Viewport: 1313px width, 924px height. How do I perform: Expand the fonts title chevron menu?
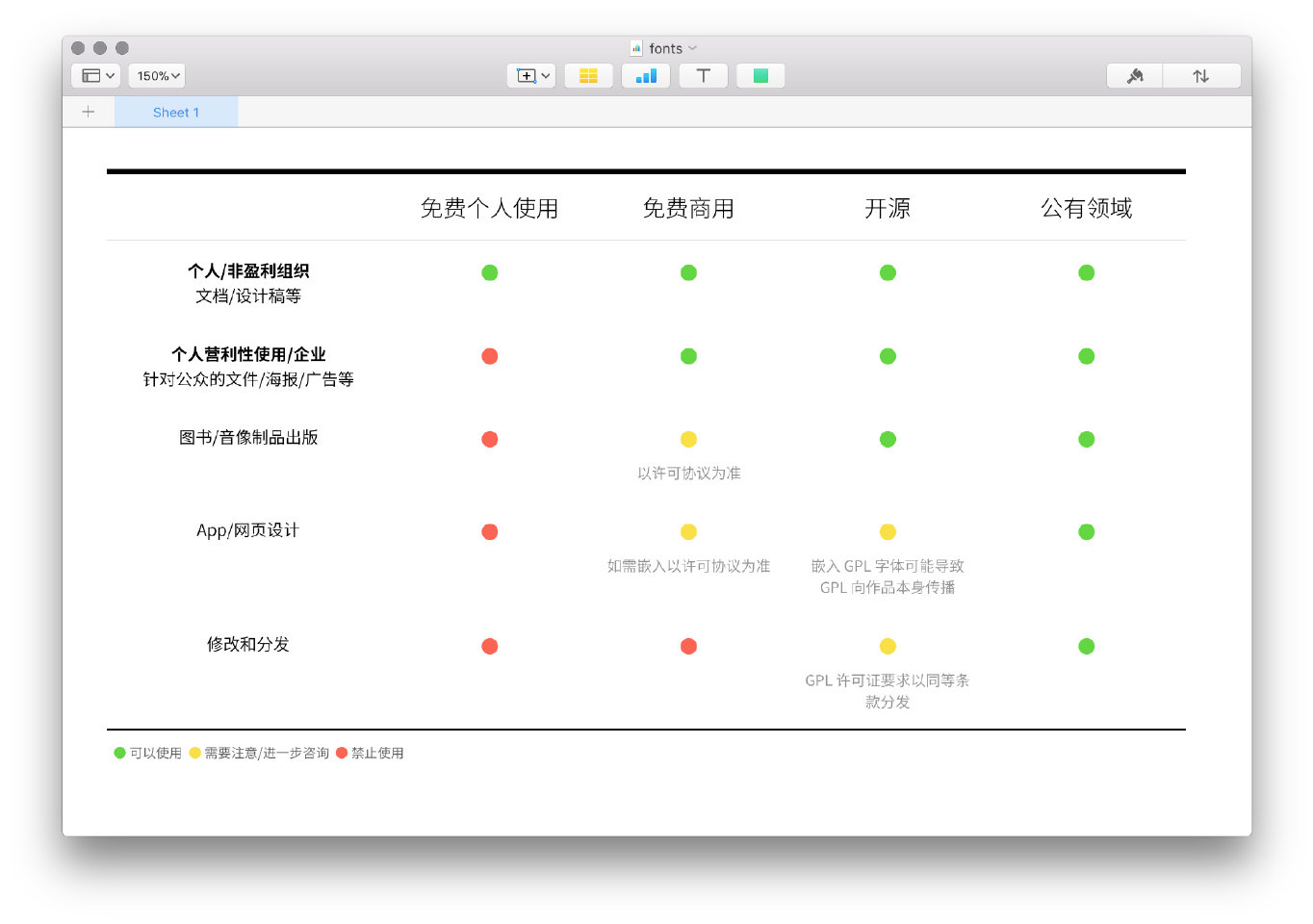pos(692,48)
